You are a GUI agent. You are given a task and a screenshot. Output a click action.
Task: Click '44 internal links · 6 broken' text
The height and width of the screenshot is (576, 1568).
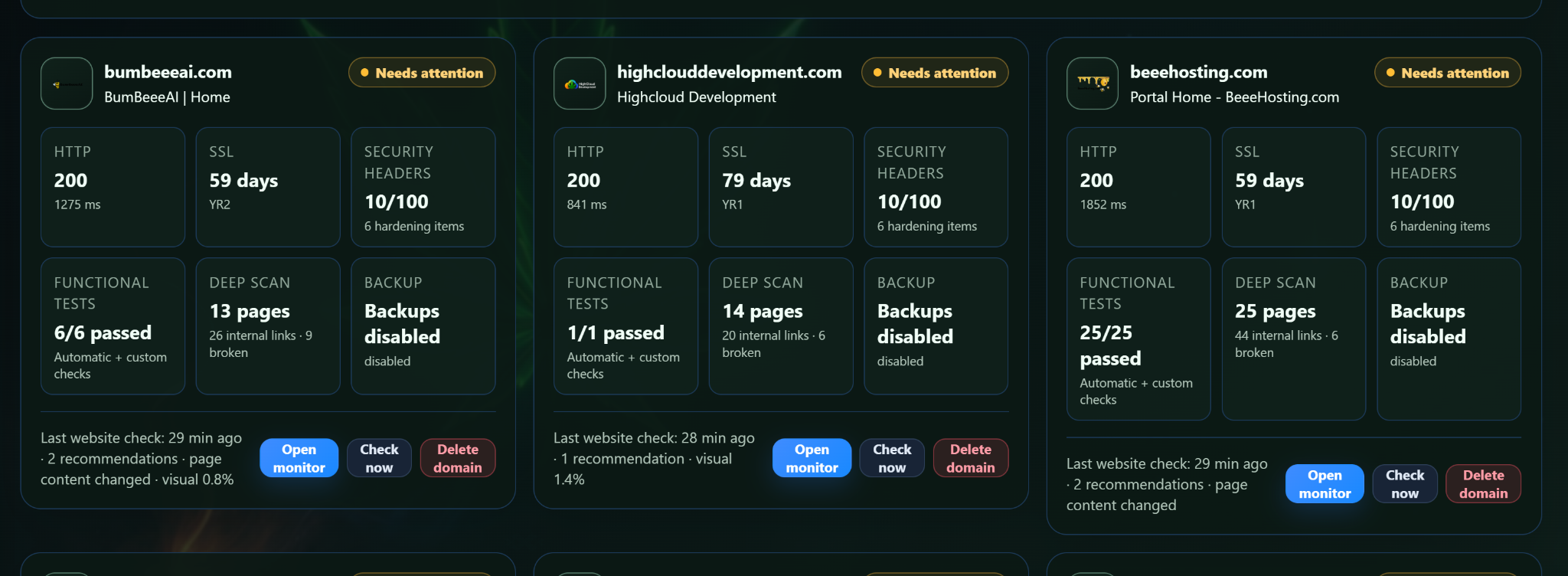click(1286, 344)
